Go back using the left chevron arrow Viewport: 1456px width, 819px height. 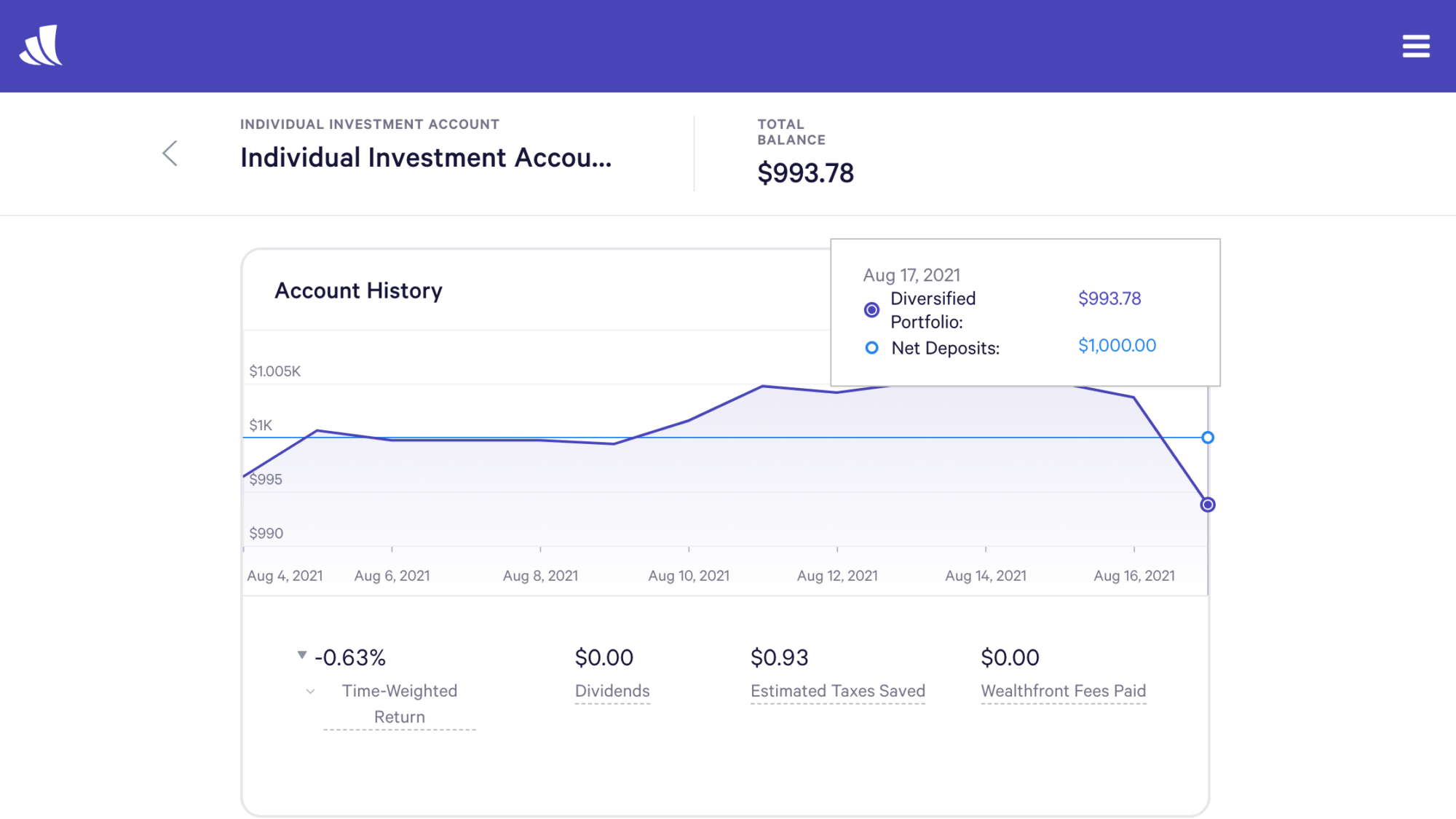[x=170, y=154]
